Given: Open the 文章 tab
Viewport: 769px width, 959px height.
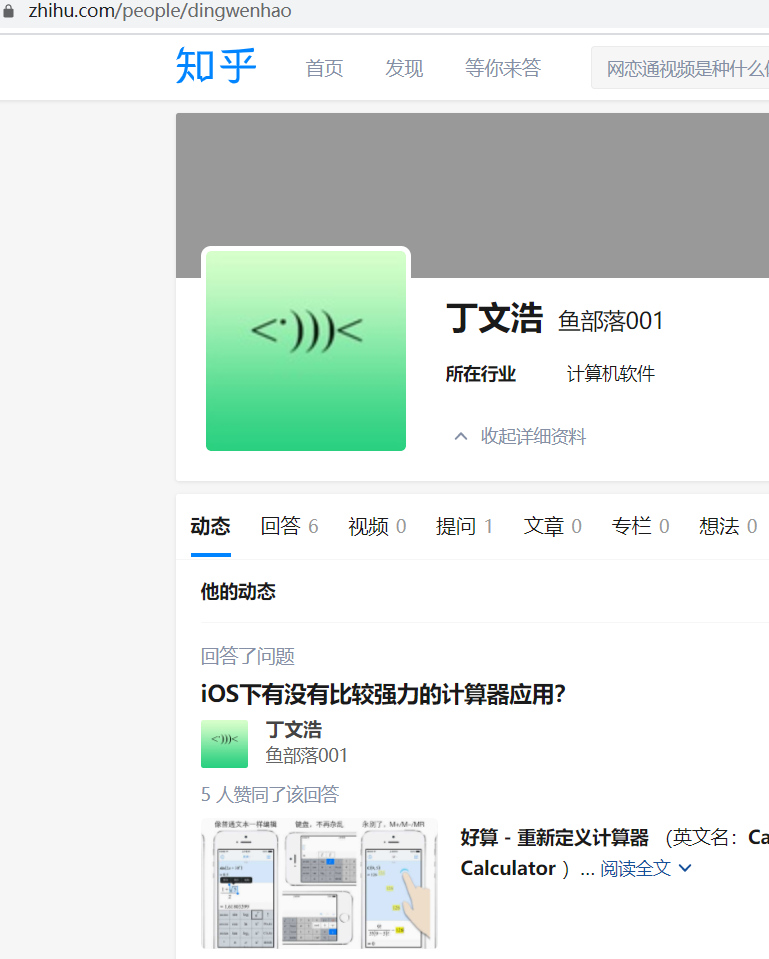Looking at the screenshot, I should 552,526.
